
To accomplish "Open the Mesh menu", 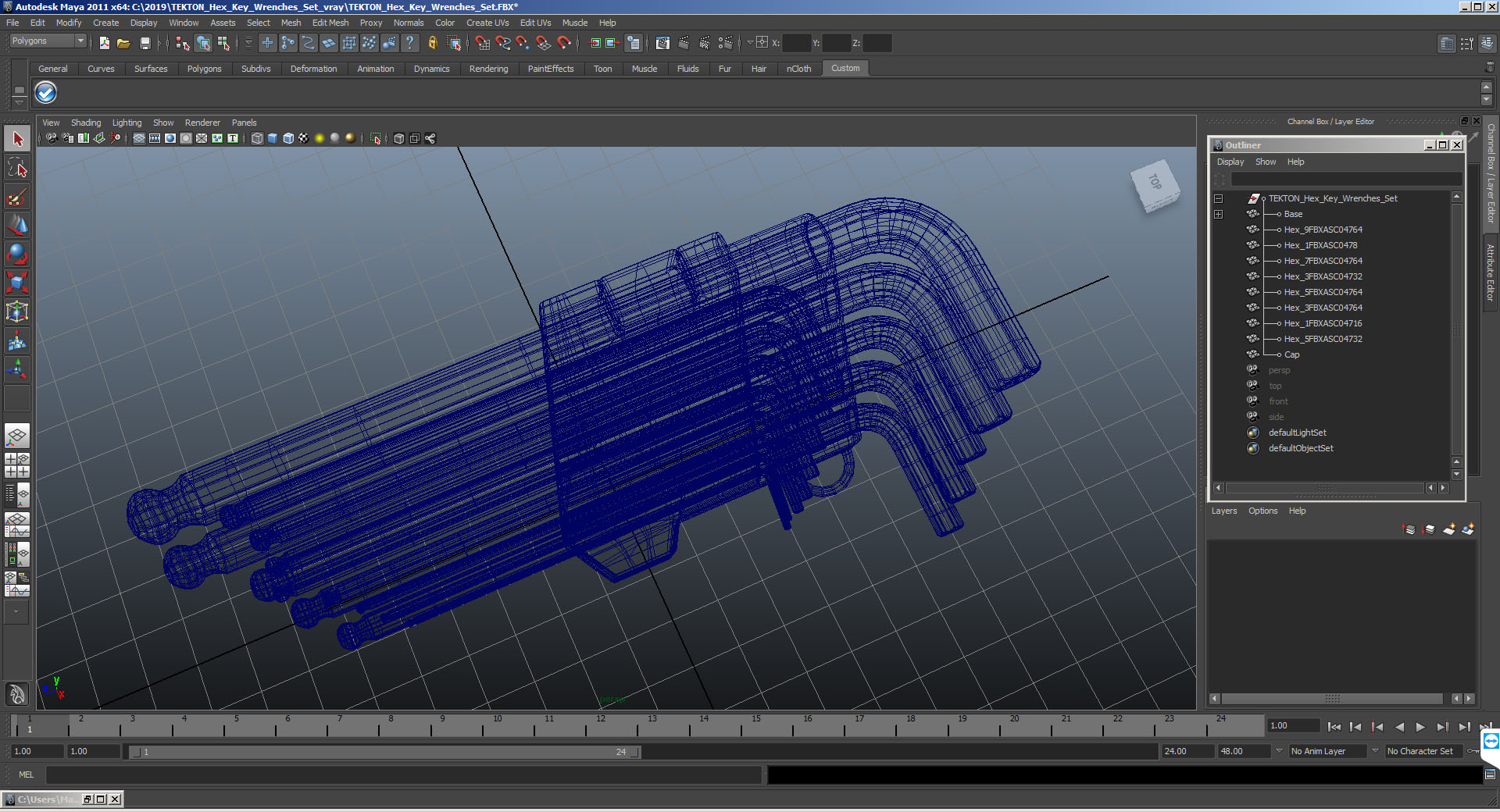I will [x=291, y=23].
